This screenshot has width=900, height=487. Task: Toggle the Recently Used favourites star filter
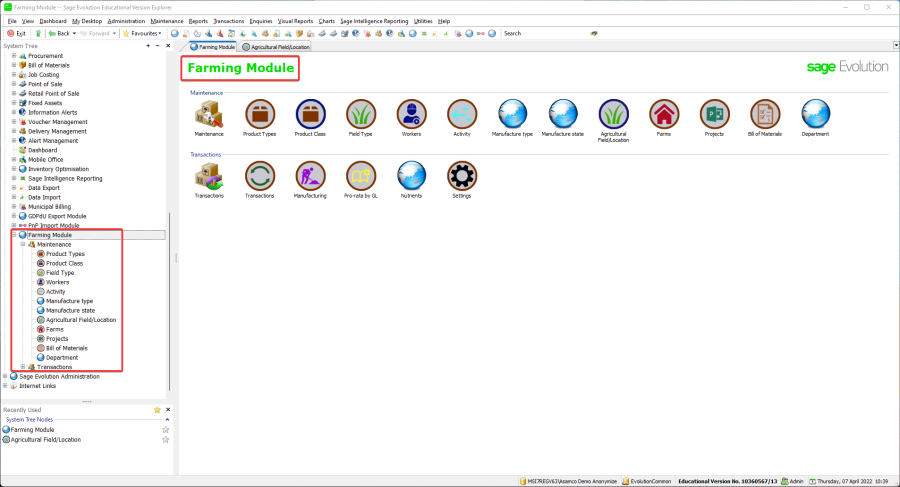coord(157,410)
